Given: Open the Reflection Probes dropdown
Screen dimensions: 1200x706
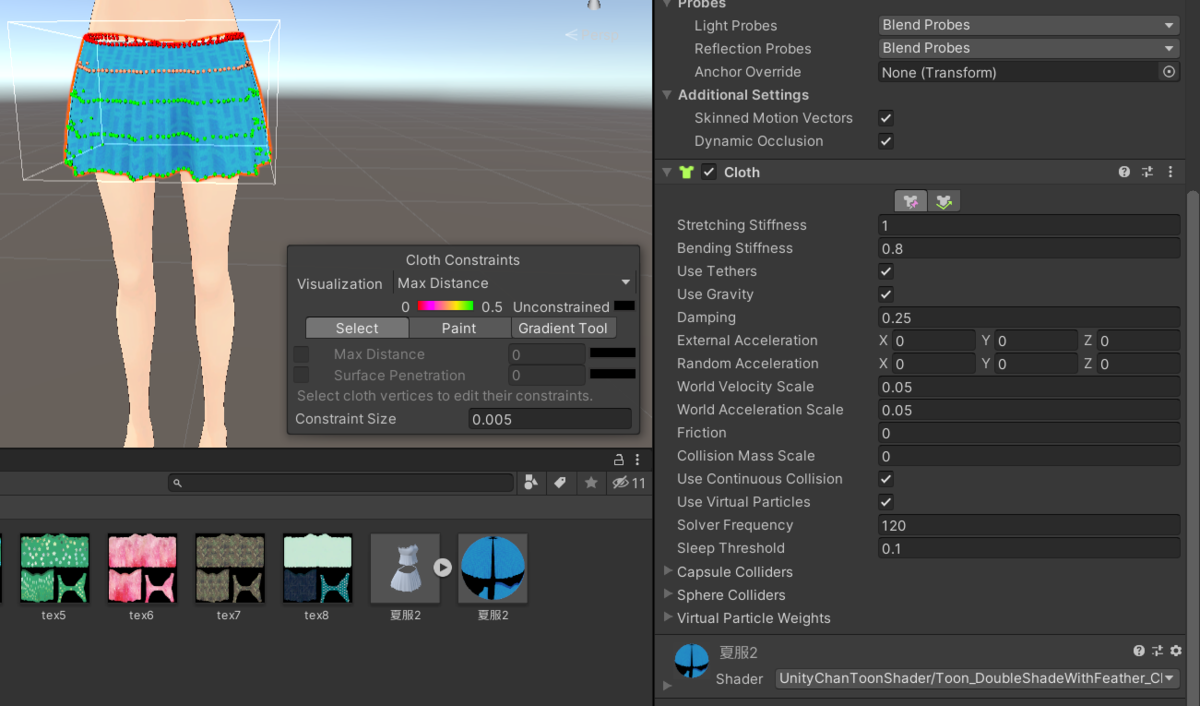Looking at the screenshot, I should (x=1029, y=48).
